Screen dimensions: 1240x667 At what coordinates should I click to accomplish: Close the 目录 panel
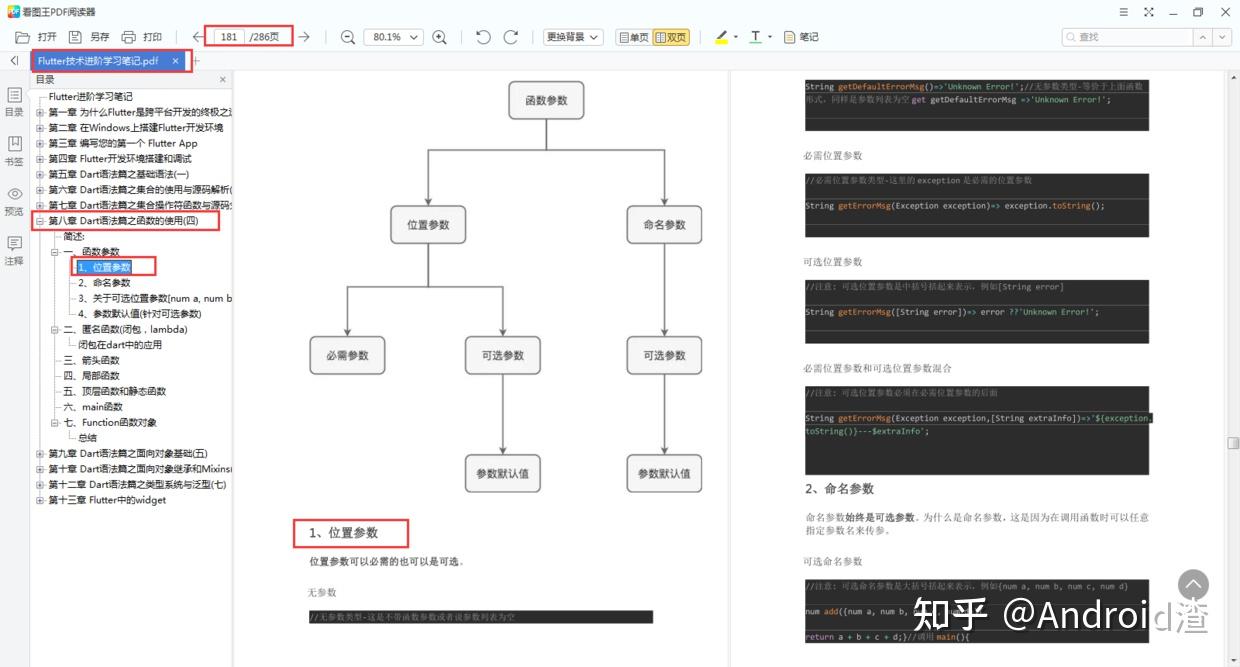tap(223, 79)
